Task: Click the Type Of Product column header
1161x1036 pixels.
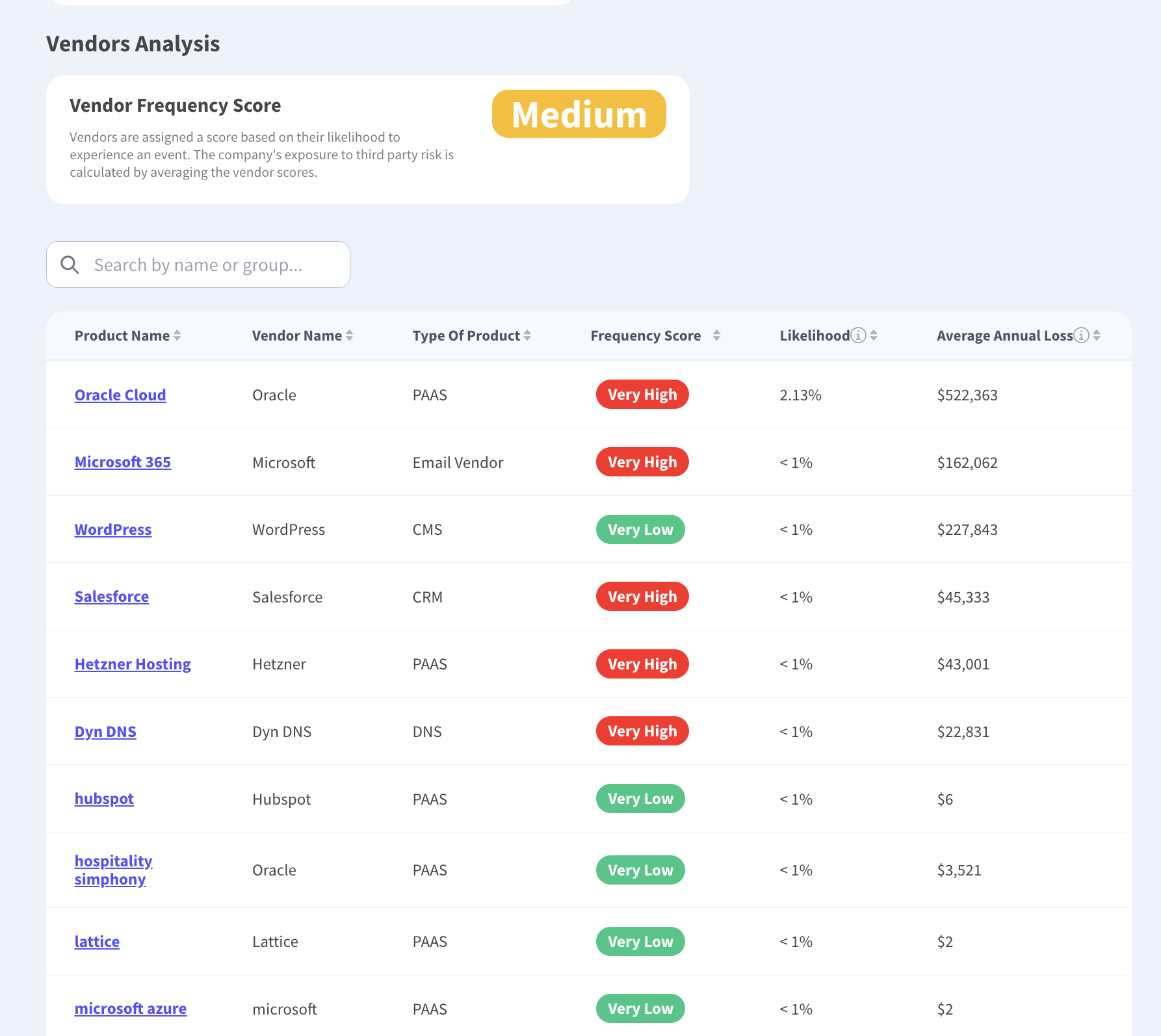Action: click(x=466, y=335)
